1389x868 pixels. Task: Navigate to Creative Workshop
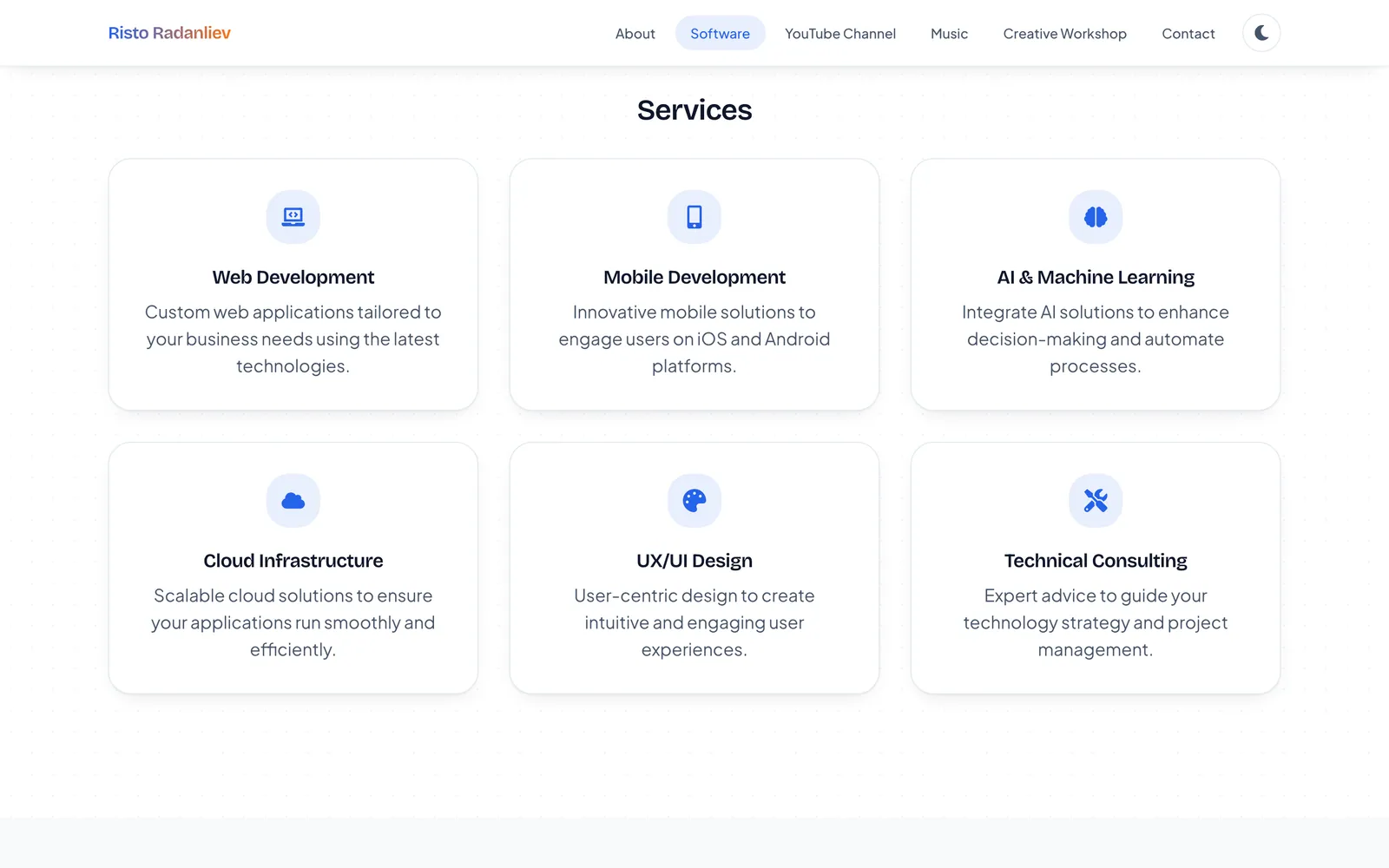pos(1065,34)
